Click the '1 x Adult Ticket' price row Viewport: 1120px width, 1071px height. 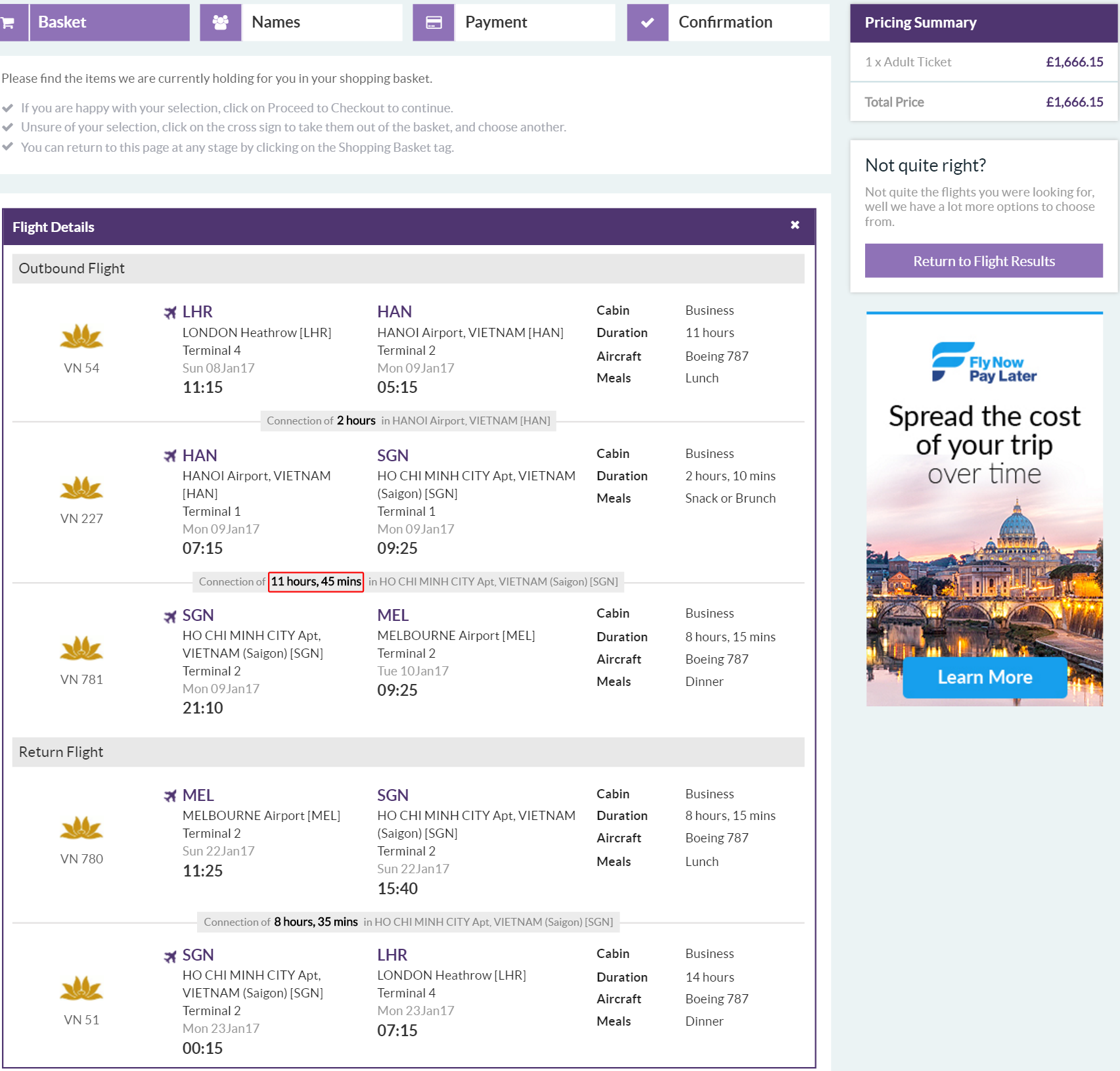[x=984, y=62]
